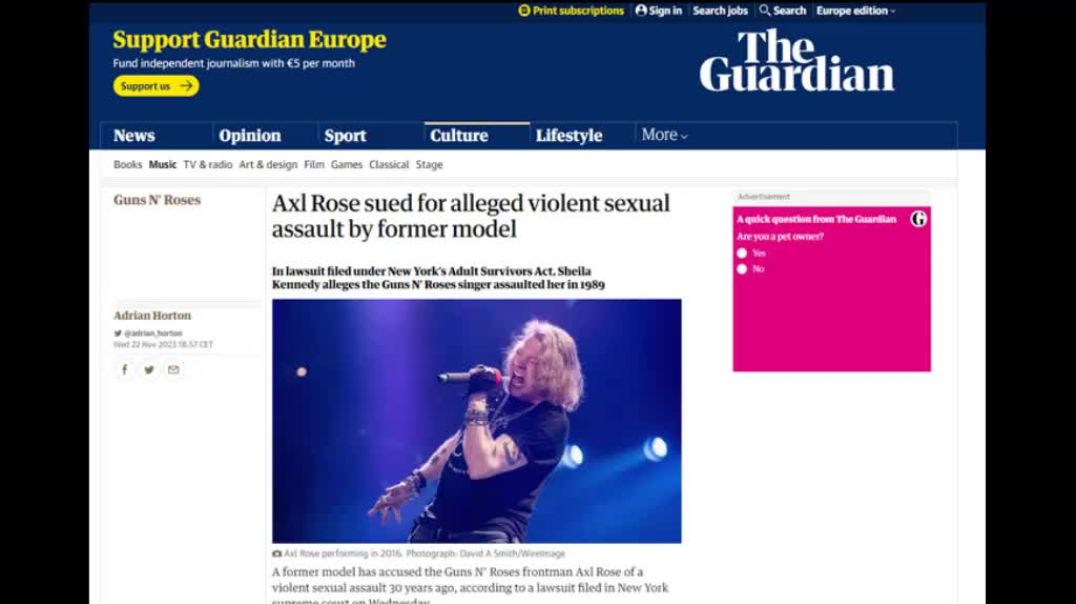The height and width of the screenshot is (604, 1076).
Task: Share article via Facebook icon
Action: [124, 370]
